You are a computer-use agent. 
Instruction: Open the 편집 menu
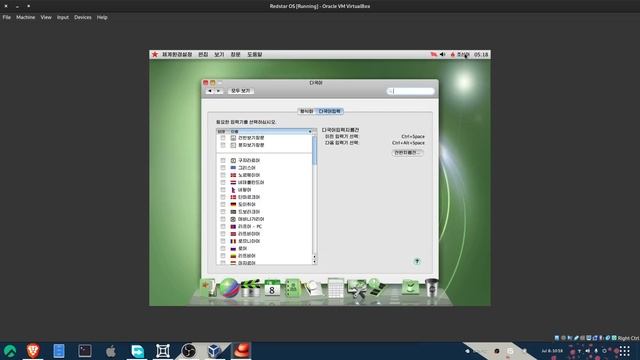(x=203, y=54)
